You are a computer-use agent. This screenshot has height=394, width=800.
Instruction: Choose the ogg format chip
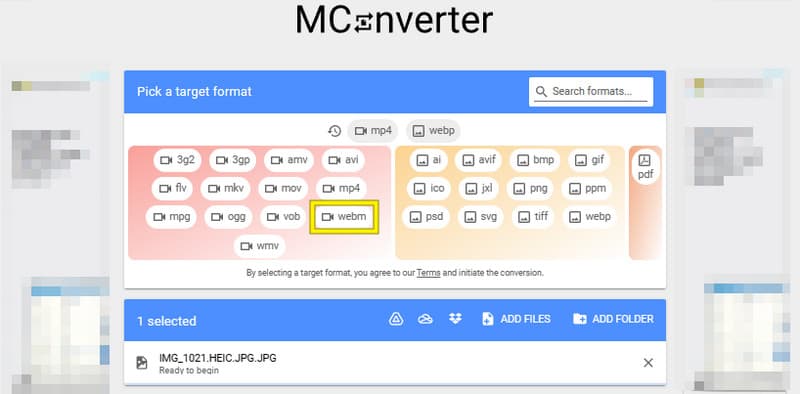229,217
